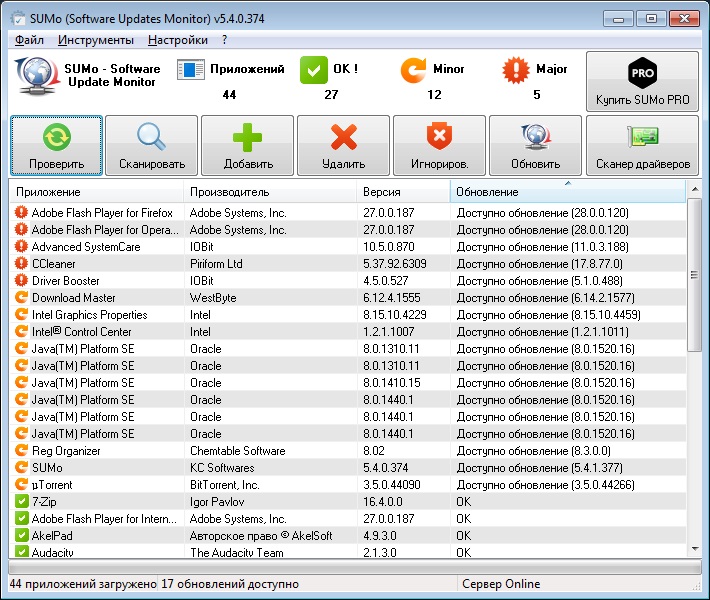The width and height of the screenshot is (710, 600).
Task: Click minor-update icon beside Download Master
Action: [21, 298]
